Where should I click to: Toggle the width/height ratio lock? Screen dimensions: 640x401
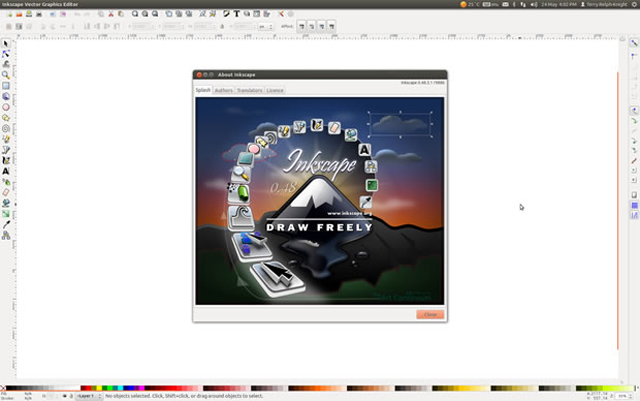tap(222, 27)
